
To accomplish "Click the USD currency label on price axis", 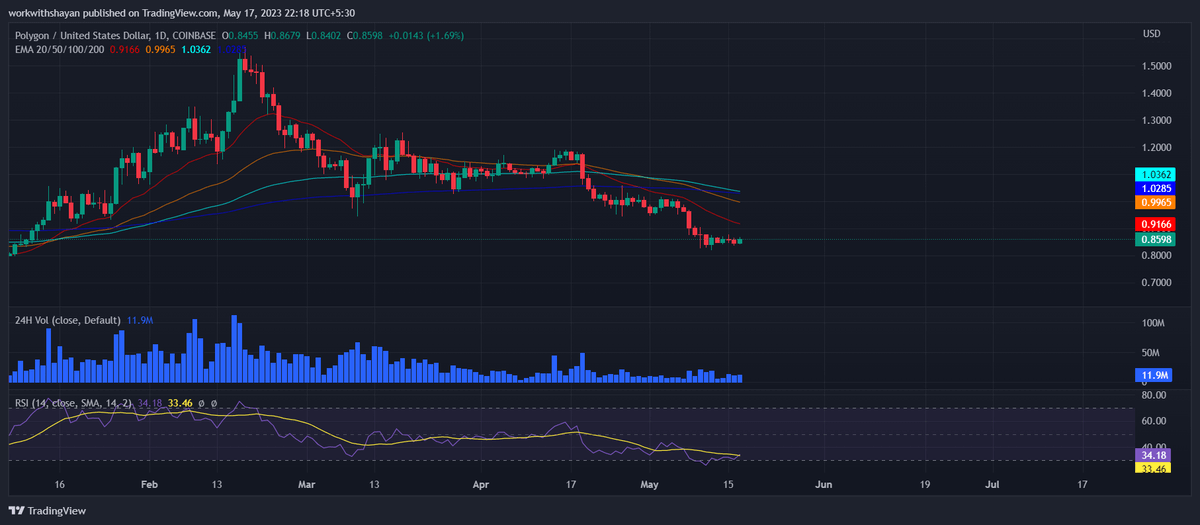I will [x=1152, y=34].
